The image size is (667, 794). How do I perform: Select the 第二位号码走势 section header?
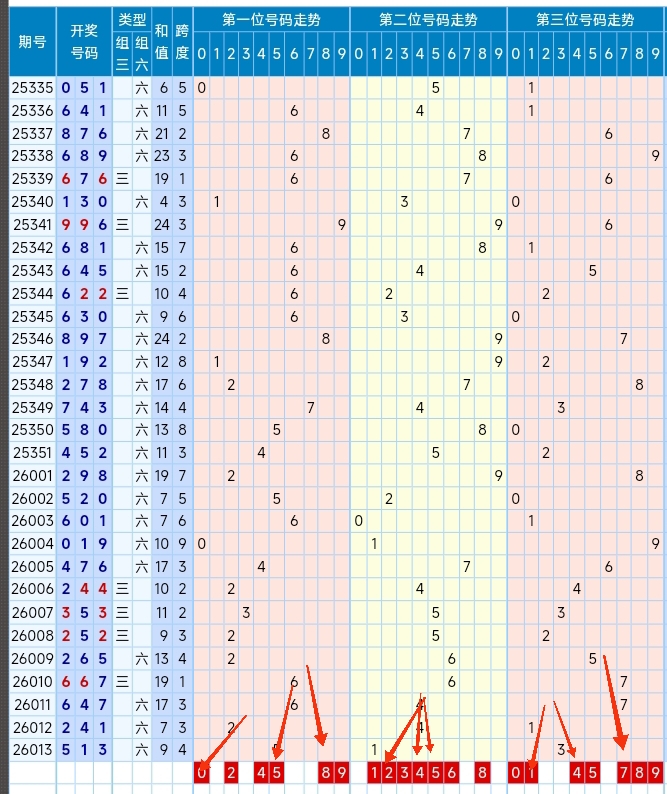428,20
